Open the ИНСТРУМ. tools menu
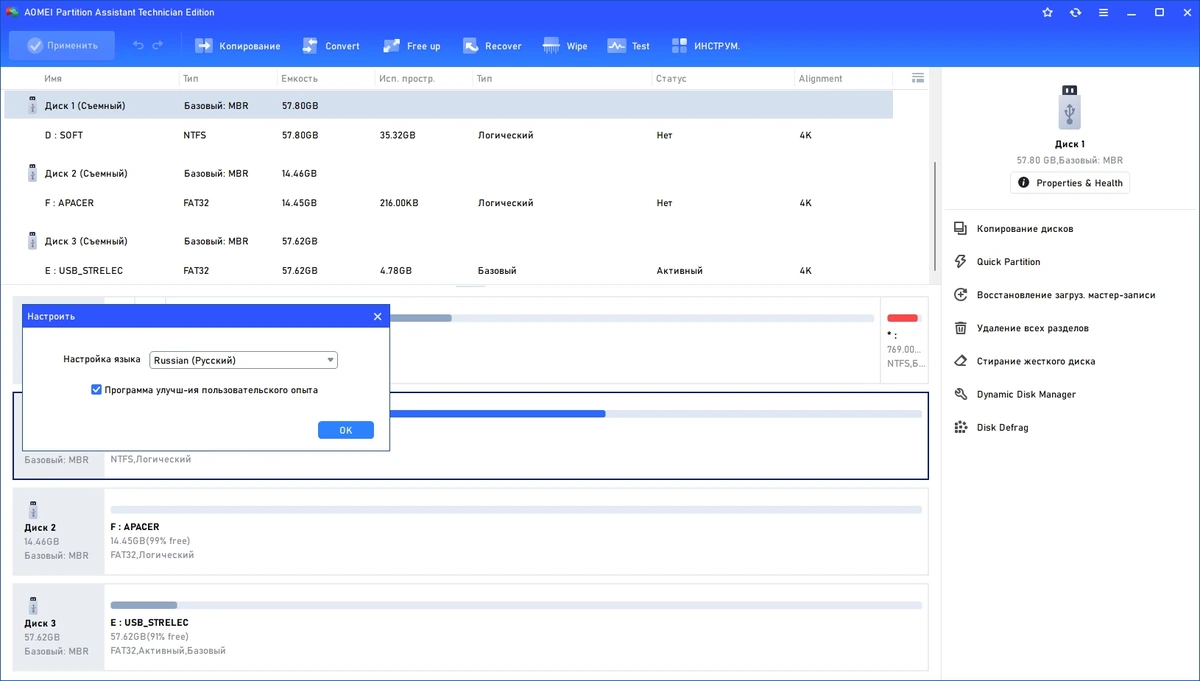 [705, 46]
